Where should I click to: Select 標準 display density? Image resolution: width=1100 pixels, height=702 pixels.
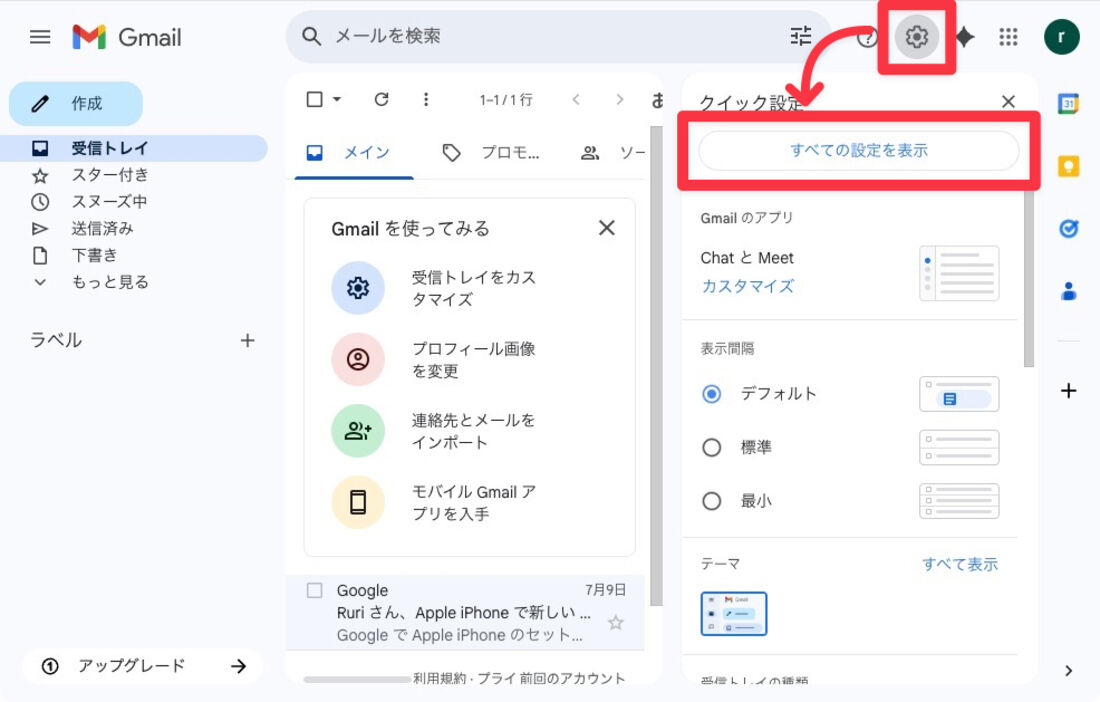pos(711,447)
